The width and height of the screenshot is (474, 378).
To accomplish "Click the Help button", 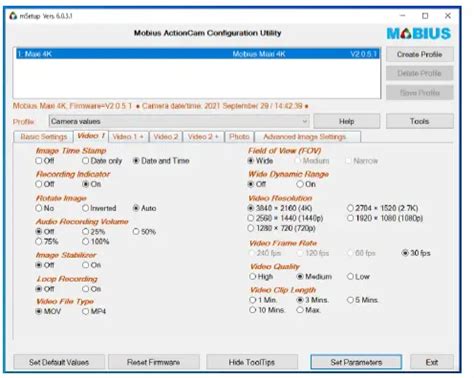I will tap(346, 121).
